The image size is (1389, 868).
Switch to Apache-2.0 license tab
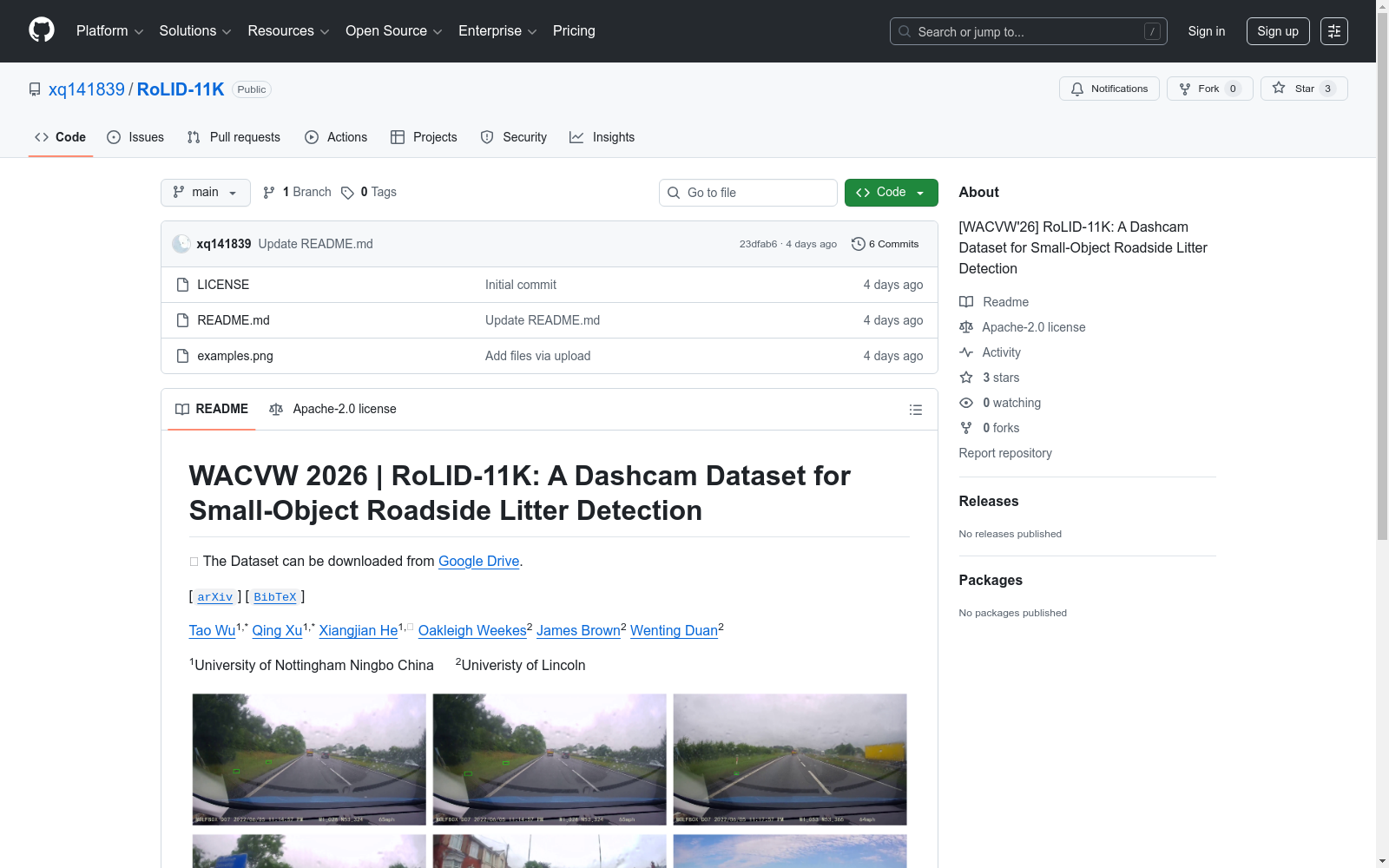[333, 409]
